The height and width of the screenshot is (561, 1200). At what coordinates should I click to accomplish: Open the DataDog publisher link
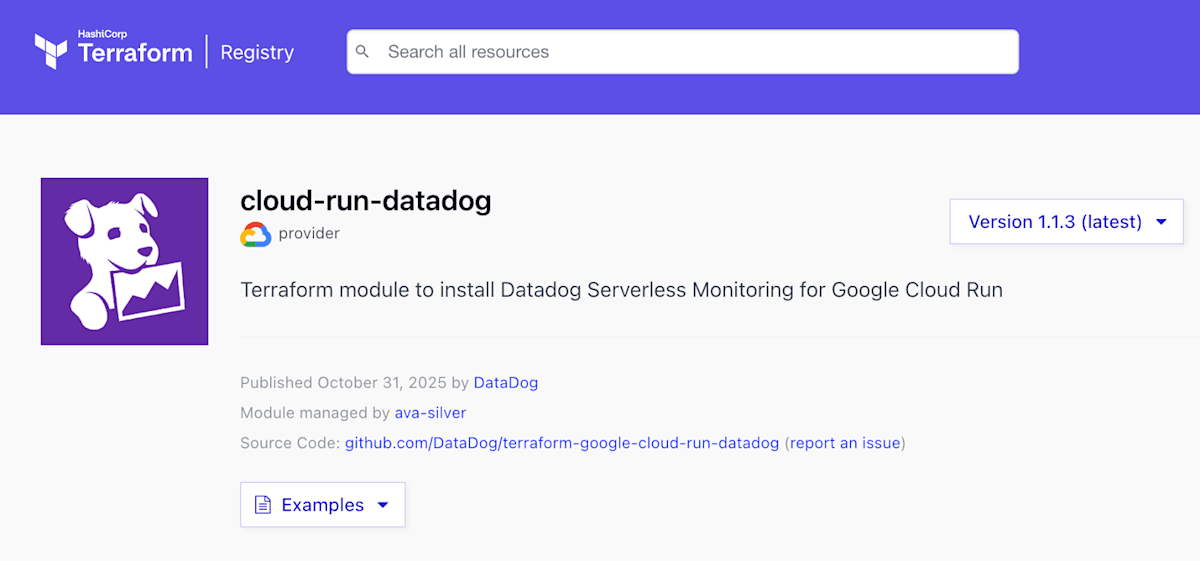[x=506, y=382]
